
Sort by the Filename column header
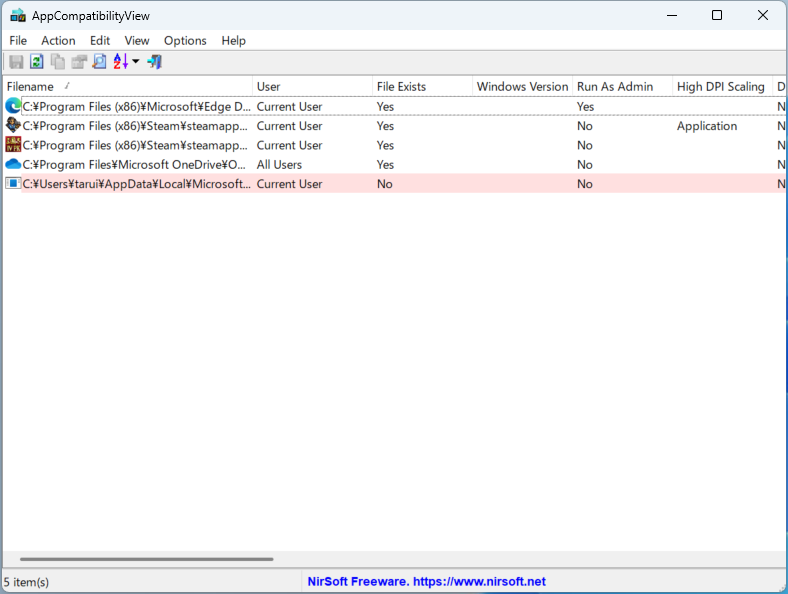tap(128, 86)
